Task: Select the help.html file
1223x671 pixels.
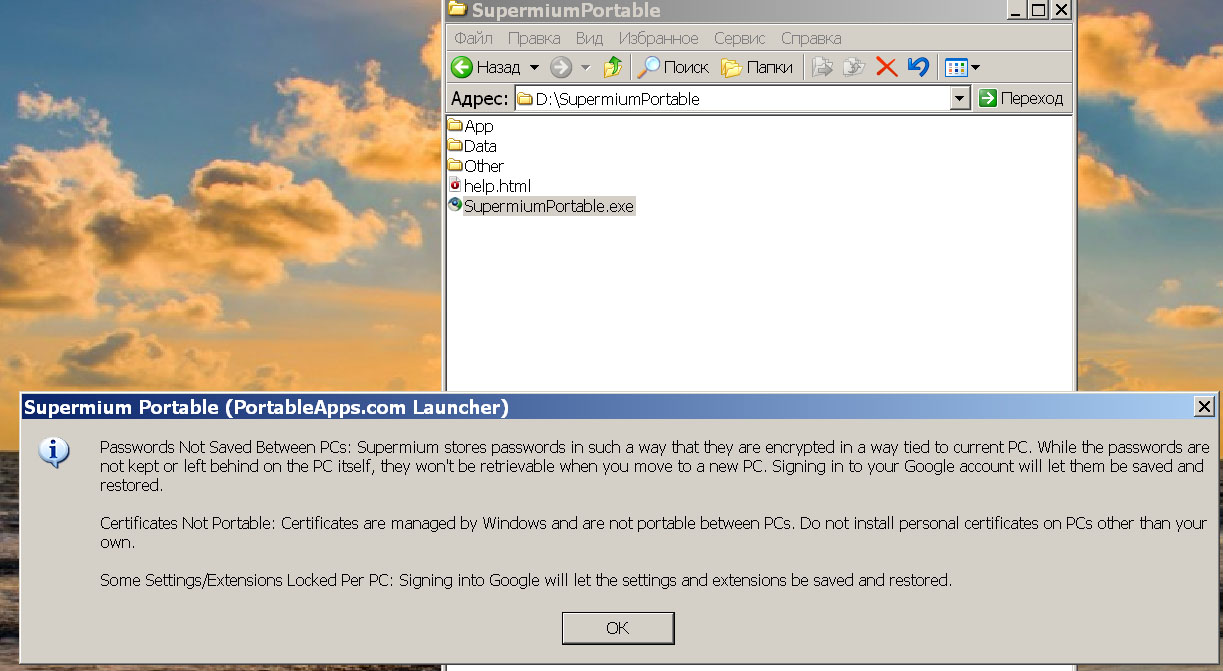Action: (x=497, y=186)
